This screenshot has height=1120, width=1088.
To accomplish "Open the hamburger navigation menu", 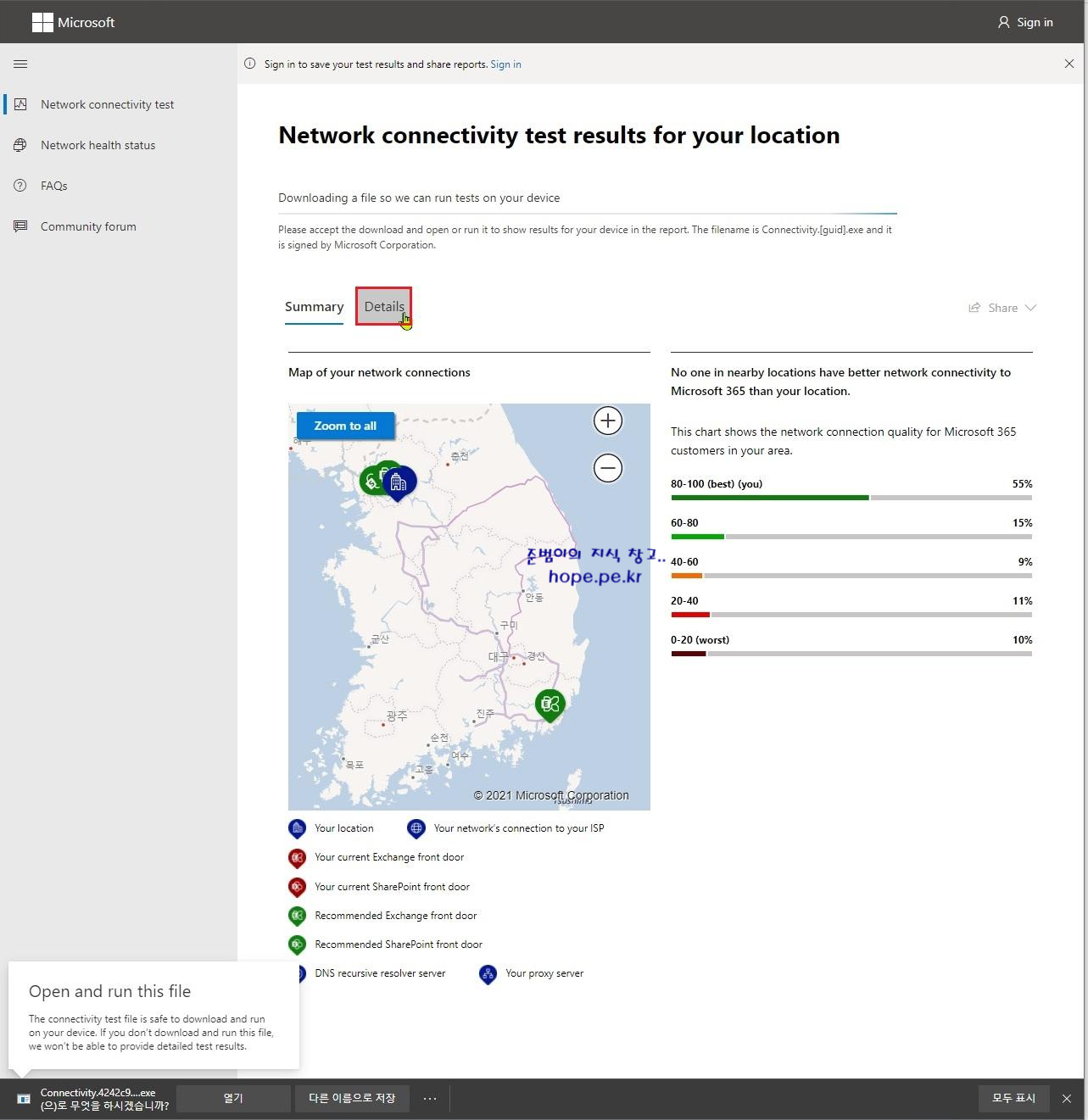I will pos(21,64).
